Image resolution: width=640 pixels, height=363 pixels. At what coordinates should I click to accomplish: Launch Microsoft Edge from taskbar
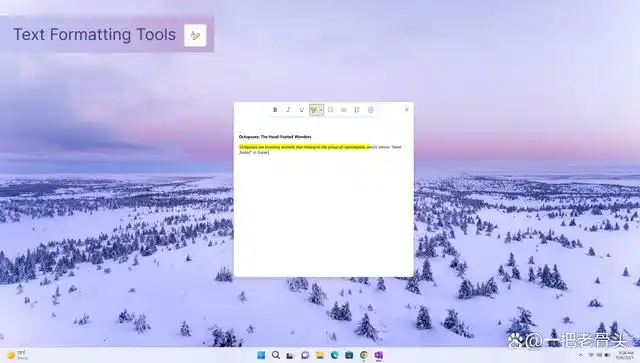334,355
